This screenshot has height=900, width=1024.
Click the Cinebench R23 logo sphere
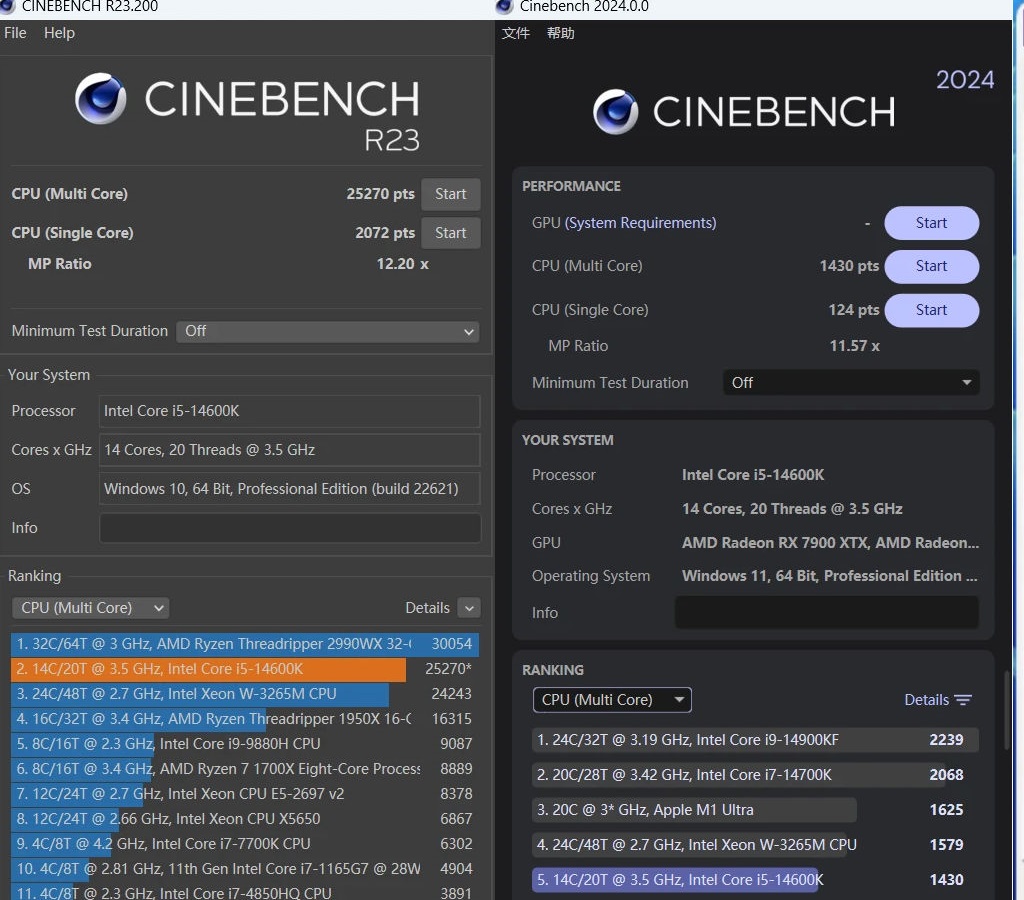coord(100,99)
